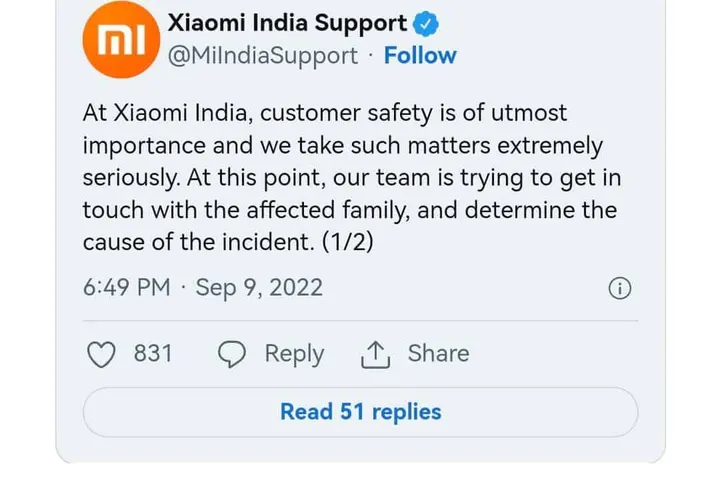
Task: Click the blue verified checkmark badge
Action: point(426,24)
